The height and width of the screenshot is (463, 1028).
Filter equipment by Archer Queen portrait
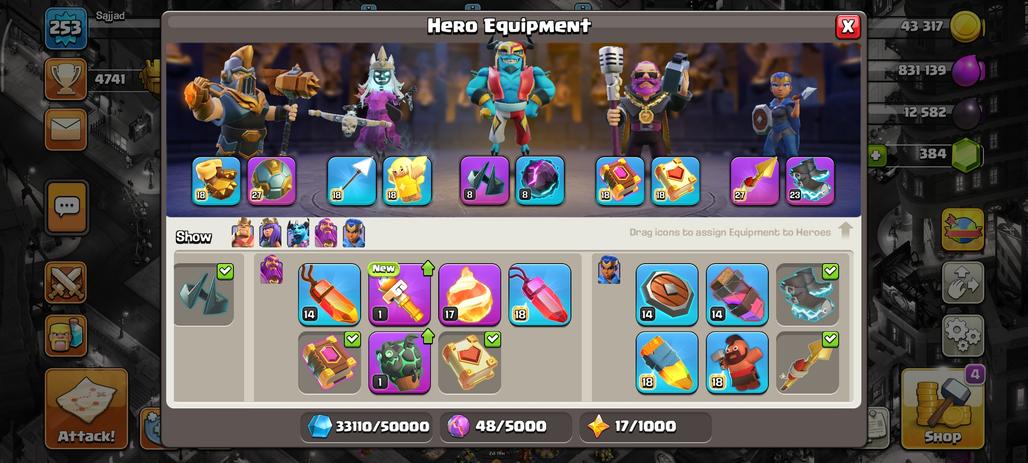pyautogui.click(x=270, y=233)
